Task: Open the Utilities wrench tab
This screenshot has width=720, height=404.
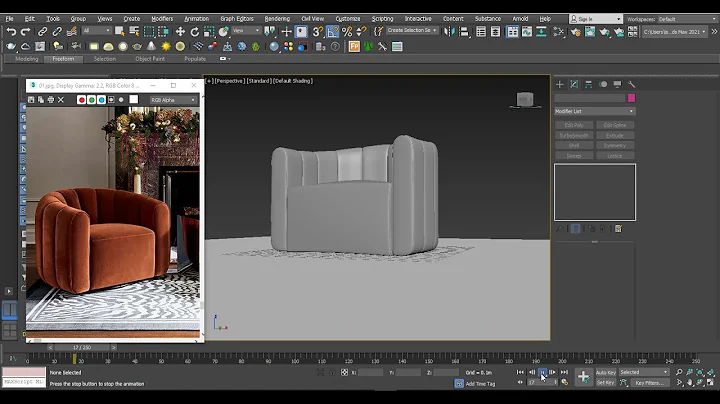Action: coord(632,84)
